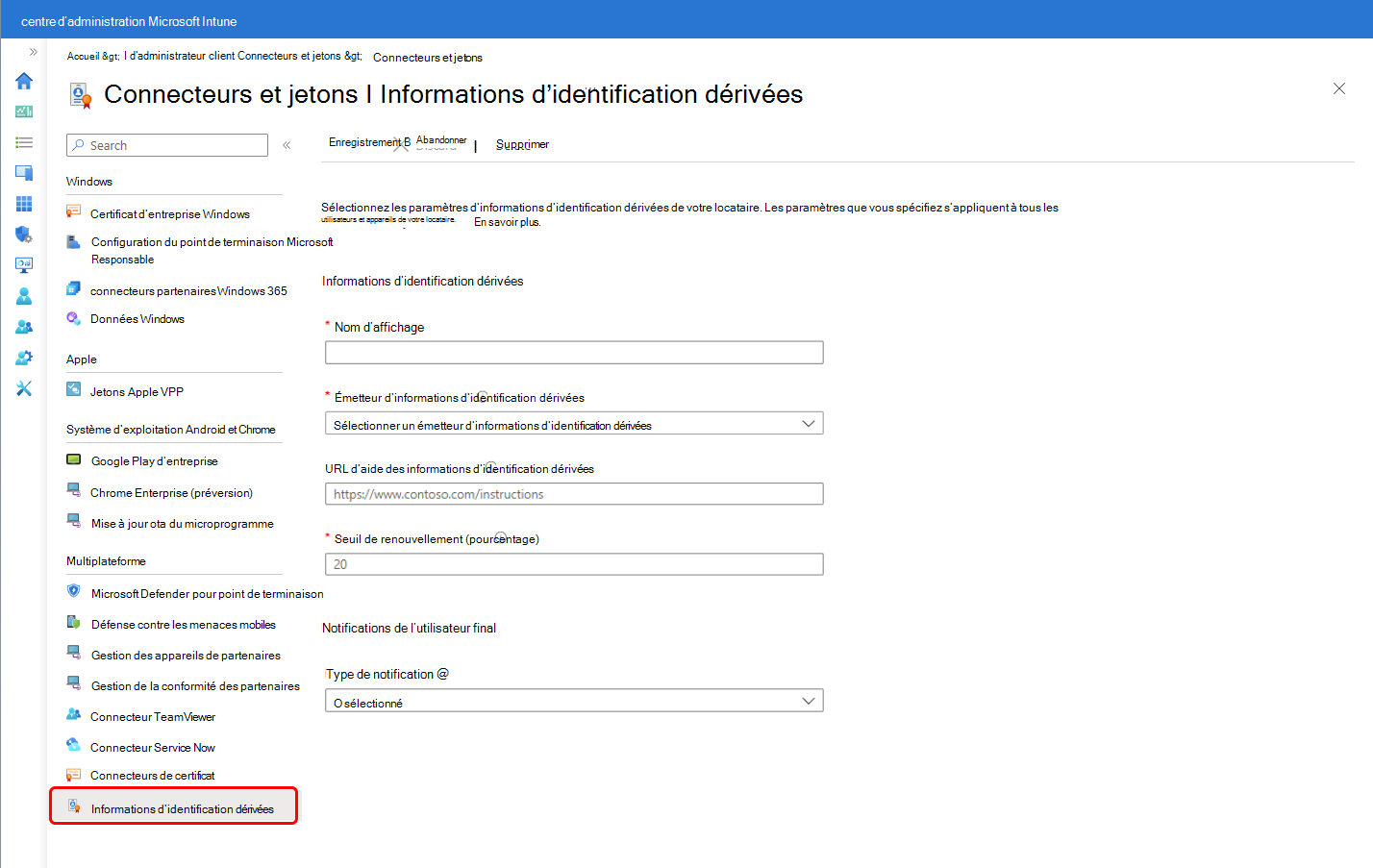
Task: Open the Apps grid icon in the left rail
Action: tap(24, 204)
